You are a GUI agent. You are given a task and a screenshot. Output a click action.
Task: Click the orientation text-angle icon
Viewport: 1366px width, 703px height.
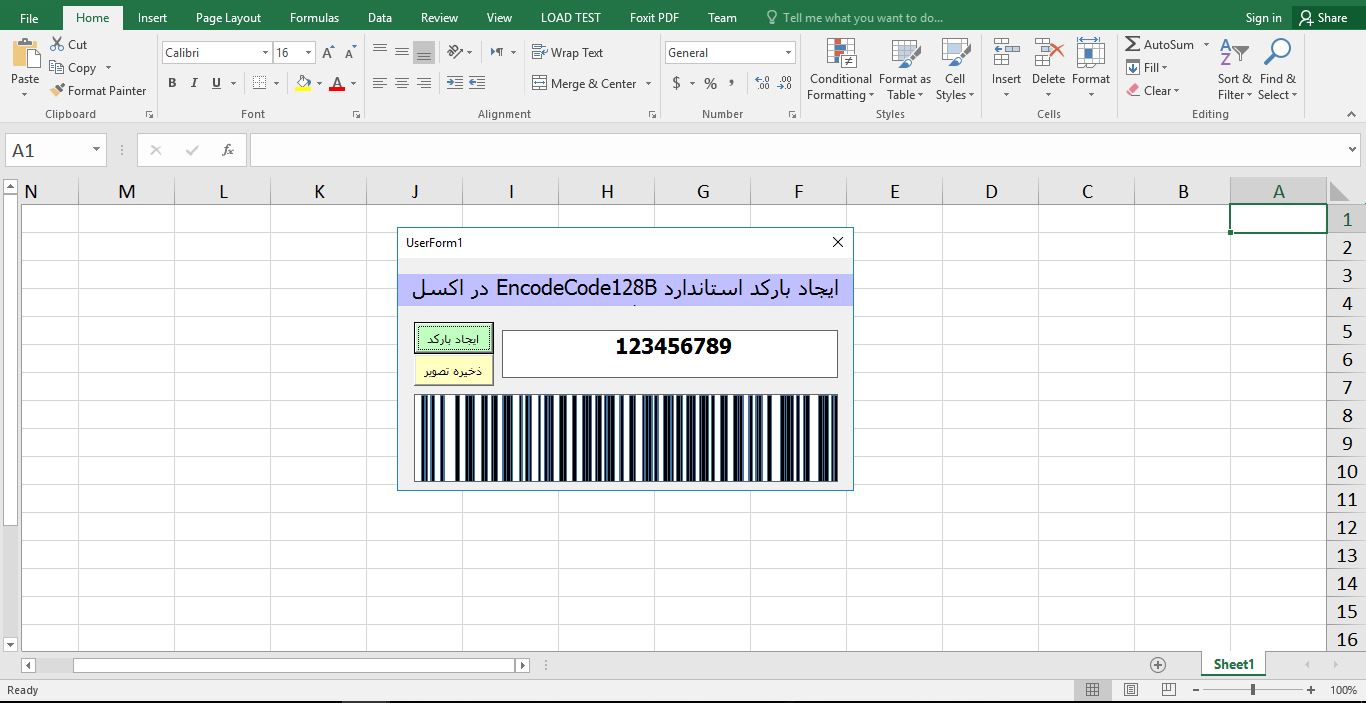pyautogui.click(x=455, y=52)
